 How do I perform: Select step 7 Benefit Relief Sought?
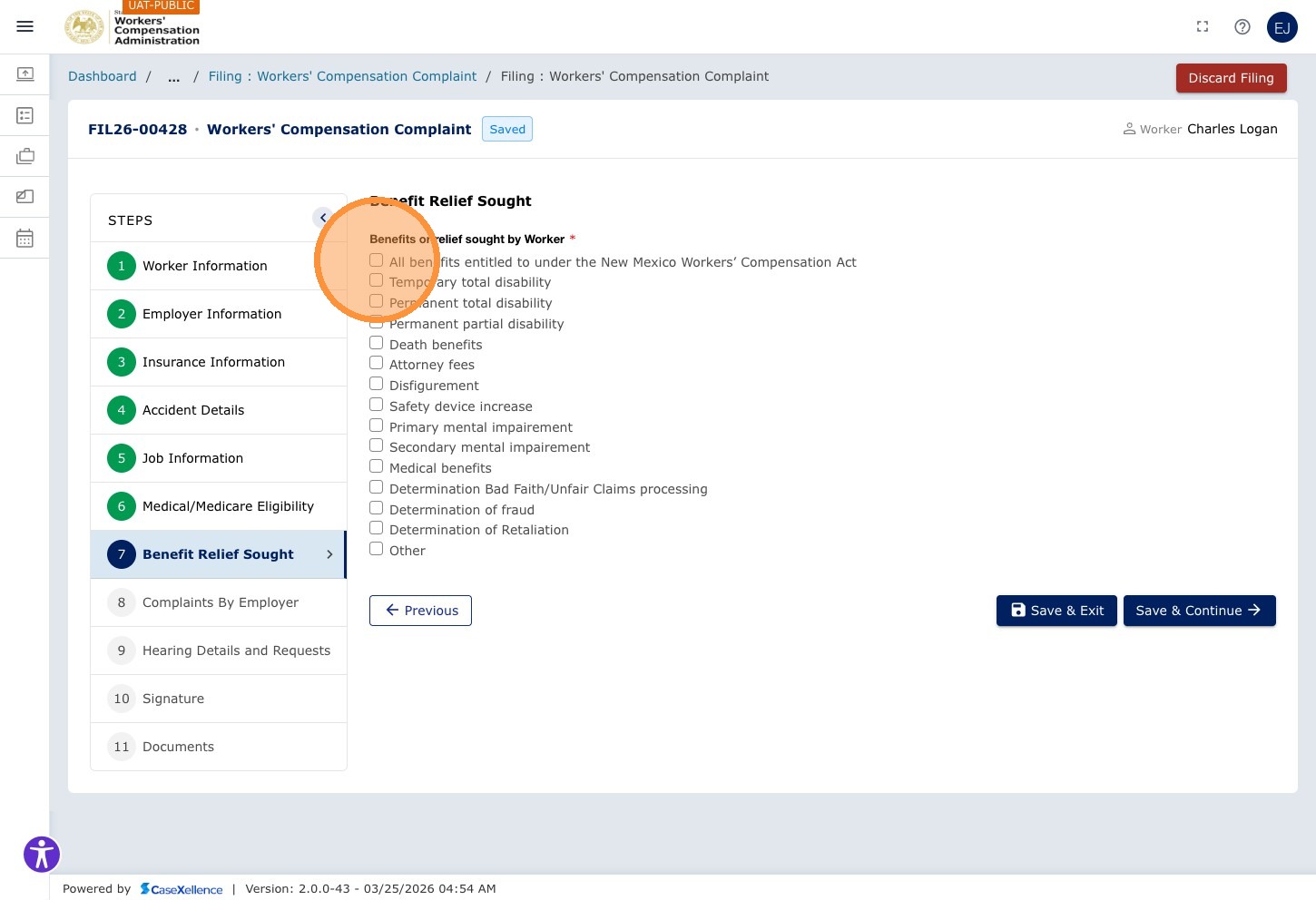click(x=219, y=554)
